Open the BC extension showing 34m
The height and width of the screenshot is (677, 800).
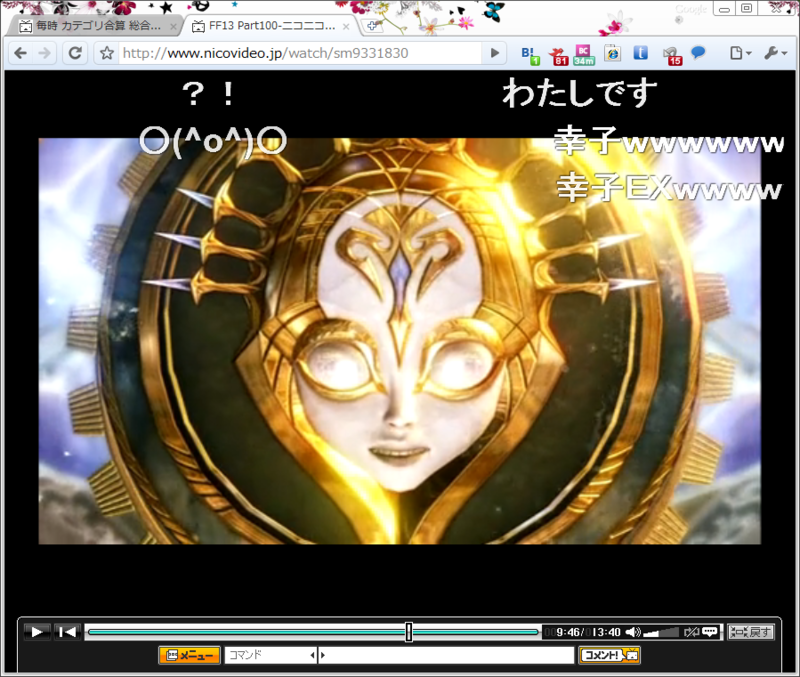tap(584, 55)
